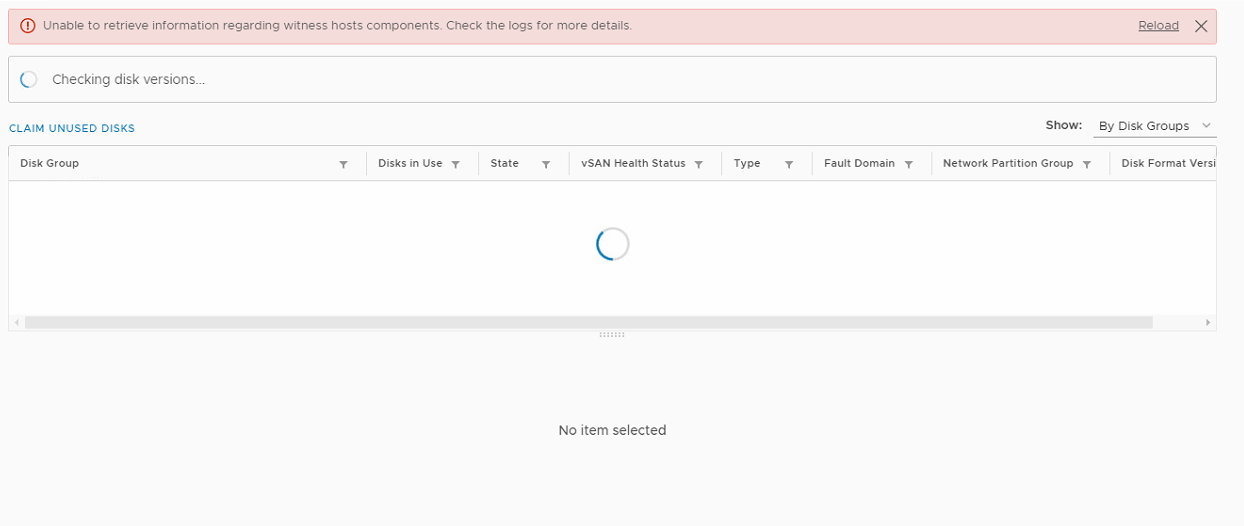Open the Show By Disk Groups dropdown

1154,126
